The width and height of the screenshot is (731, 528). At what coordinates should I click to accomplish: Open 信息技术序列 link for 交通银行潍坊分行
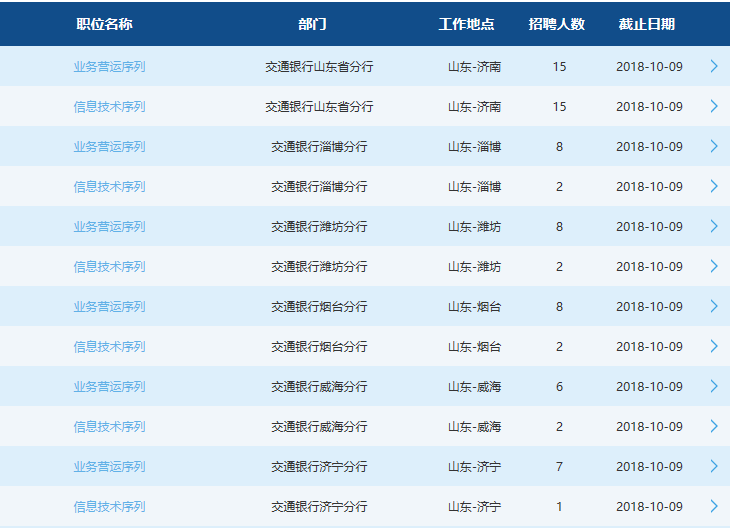(110, 267)
